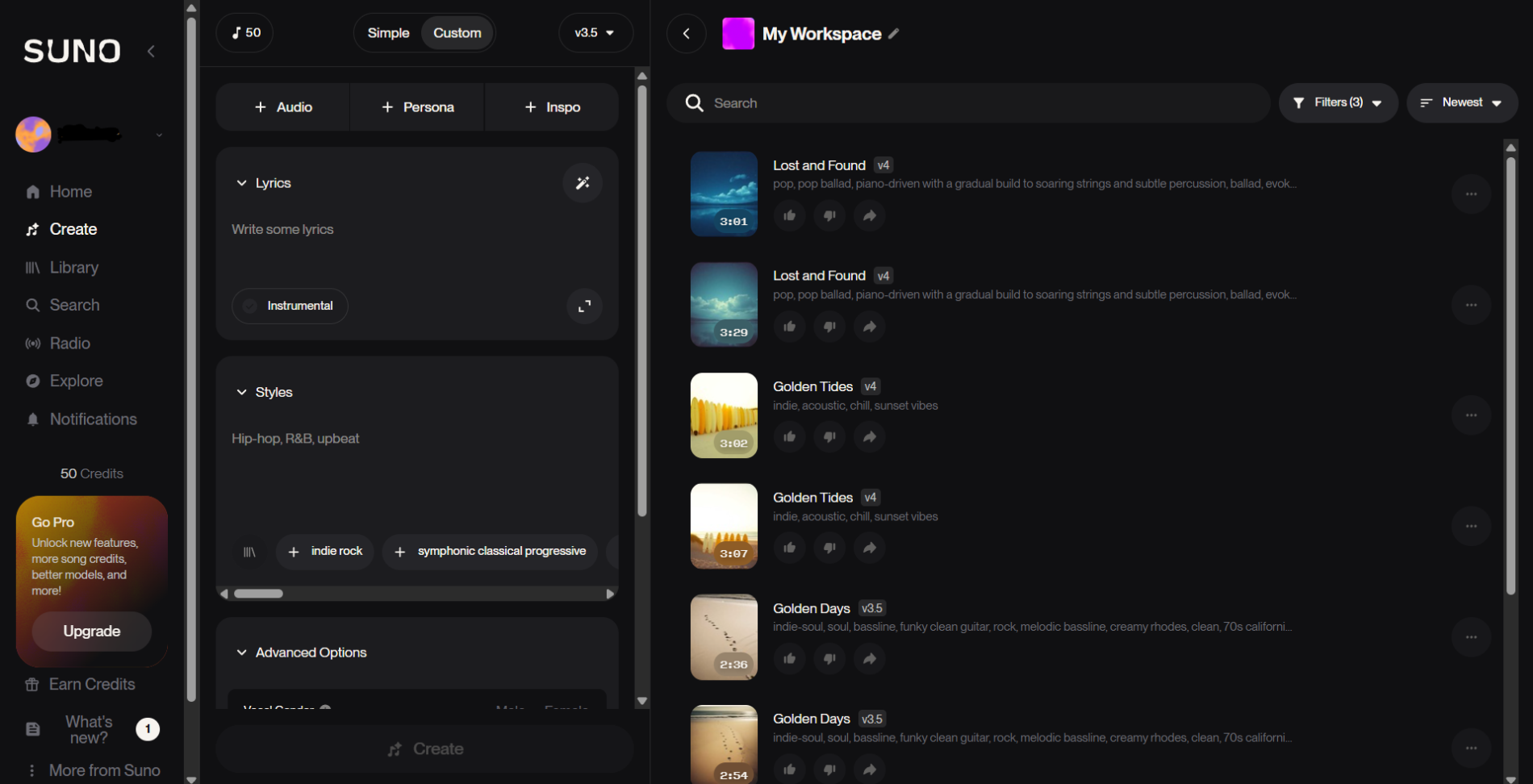
Task: Collapse the Advanced Options section
Action: pyautogui.click(x=241, y=653)
